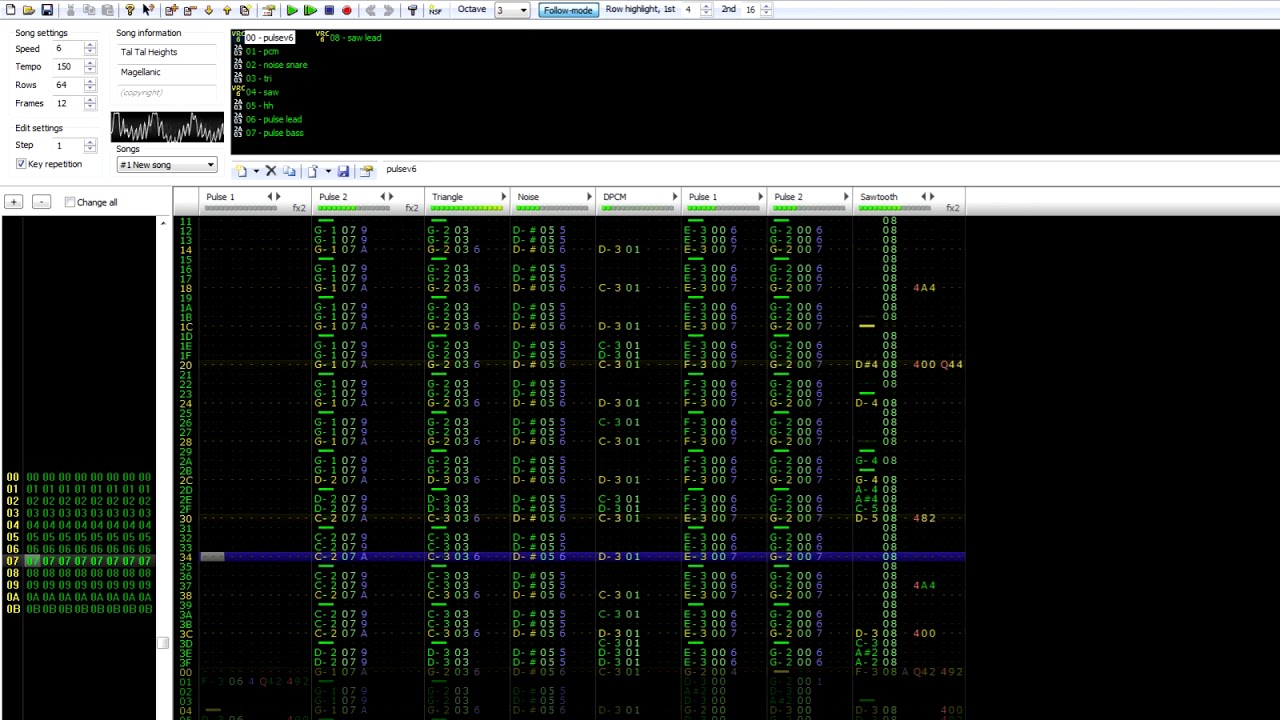Image resolution: width=1280 pixels, height=720 pixels.
Task: Add a new instrument
Action: (x=242, y=171)
